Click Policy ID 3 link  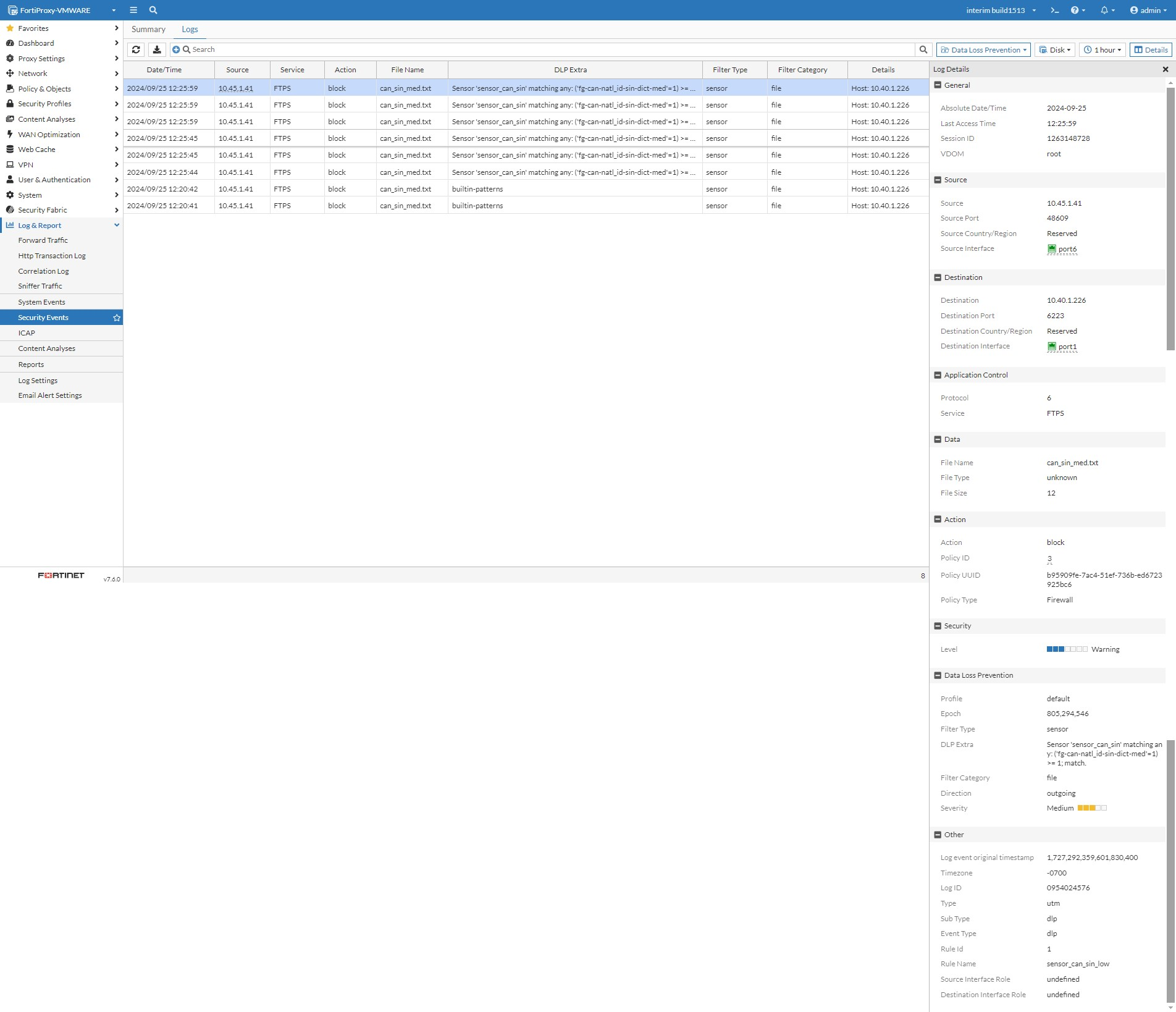coord(1049,559)
